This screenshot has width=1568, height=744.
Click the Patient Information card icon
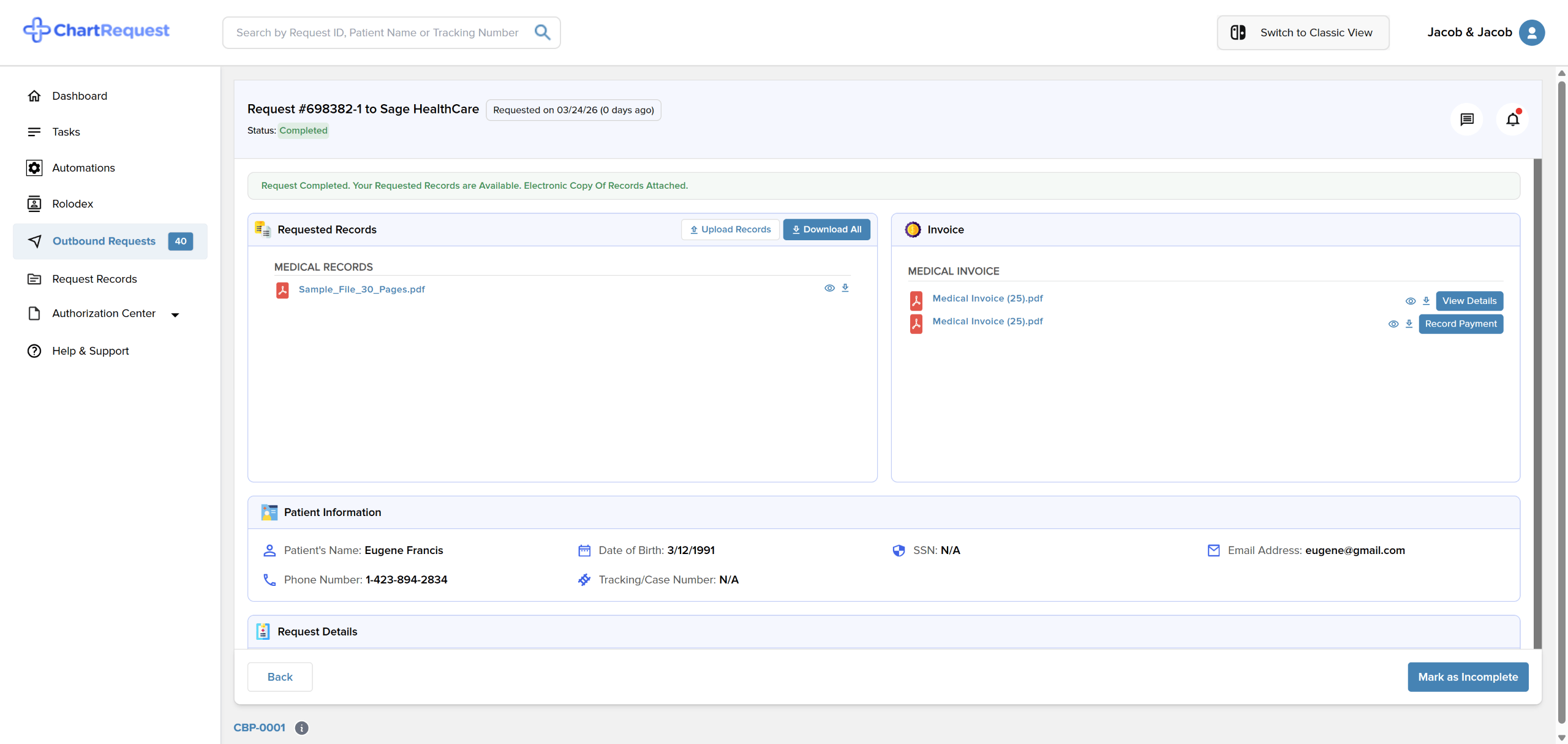(269, 512)
